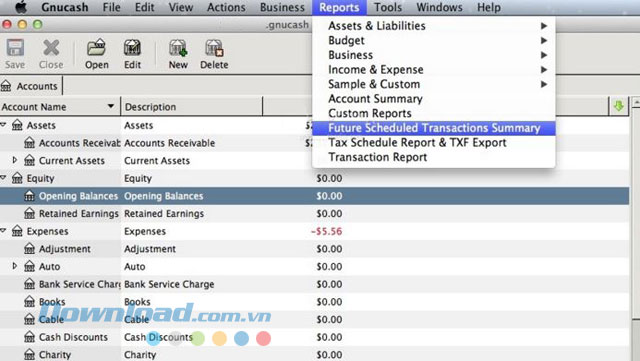Click the Current Assets bank icon
The width and height of the screenshot is (640, 361).
pyautogui.click(x=29, y=160)
